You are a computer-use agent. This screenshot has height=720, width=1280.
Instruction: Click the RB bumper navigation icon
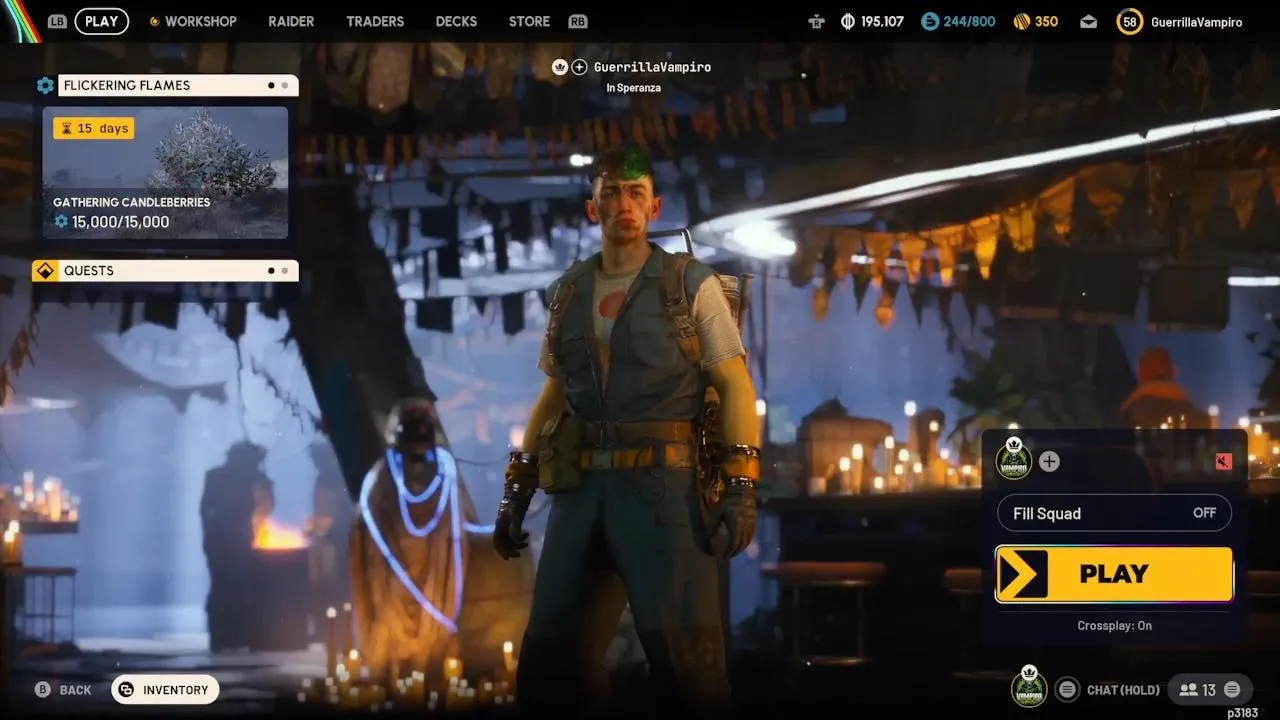[x=577, y=21]
